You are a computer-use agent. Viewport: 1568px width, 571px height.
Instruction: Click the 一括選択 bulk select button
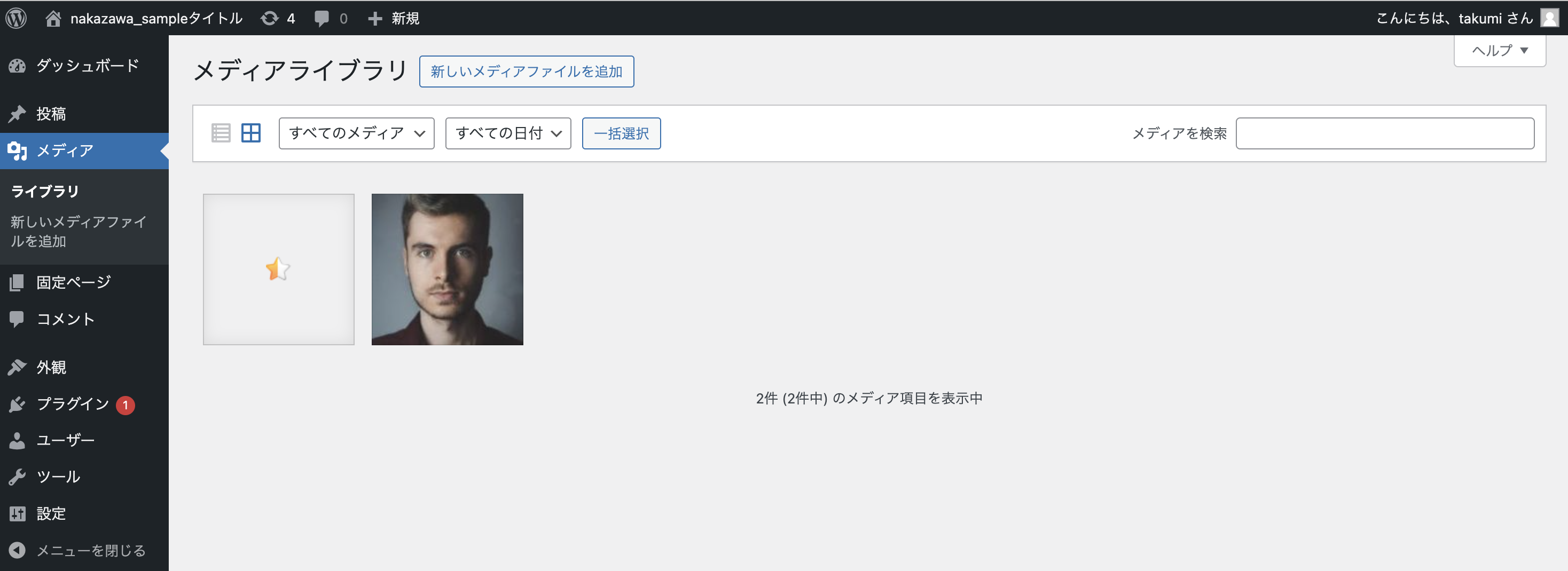click(x=622, y=133)
